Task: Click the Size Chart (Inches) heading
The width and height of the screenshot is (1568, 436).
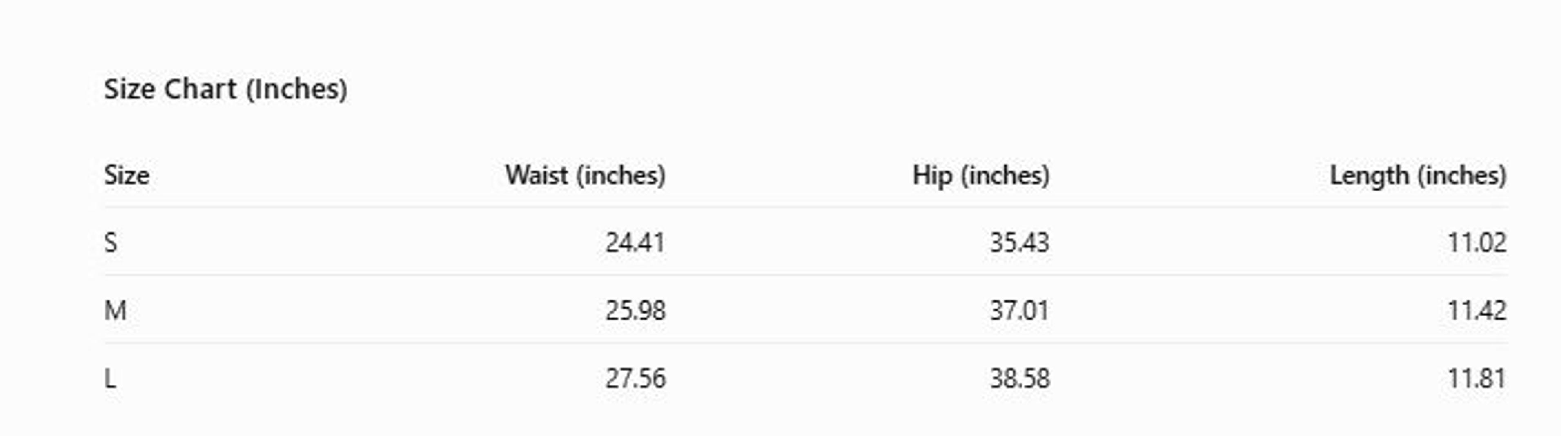Action: pos(226,89)
